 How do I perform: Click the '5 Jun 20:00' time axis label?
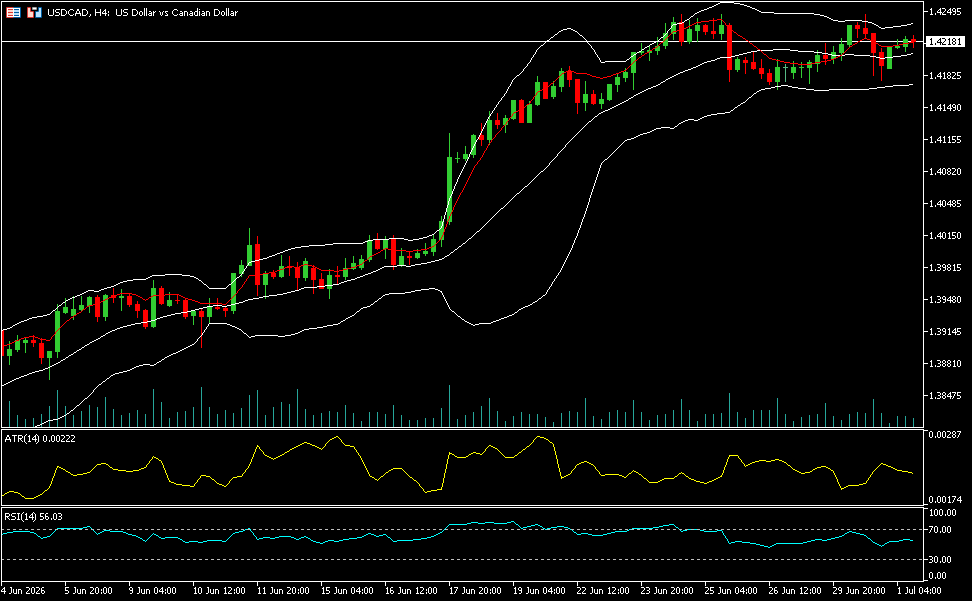(x=89, y=590)
